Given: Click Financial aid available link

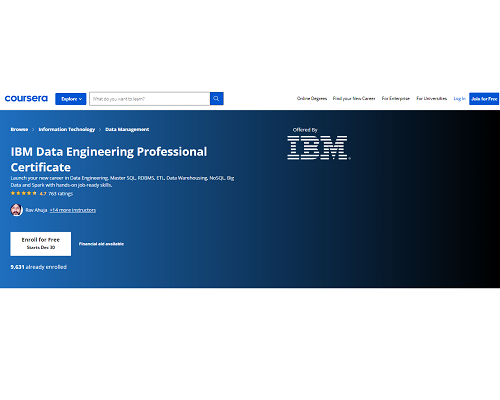Looking at the screenshot, I should click(101, 244).
